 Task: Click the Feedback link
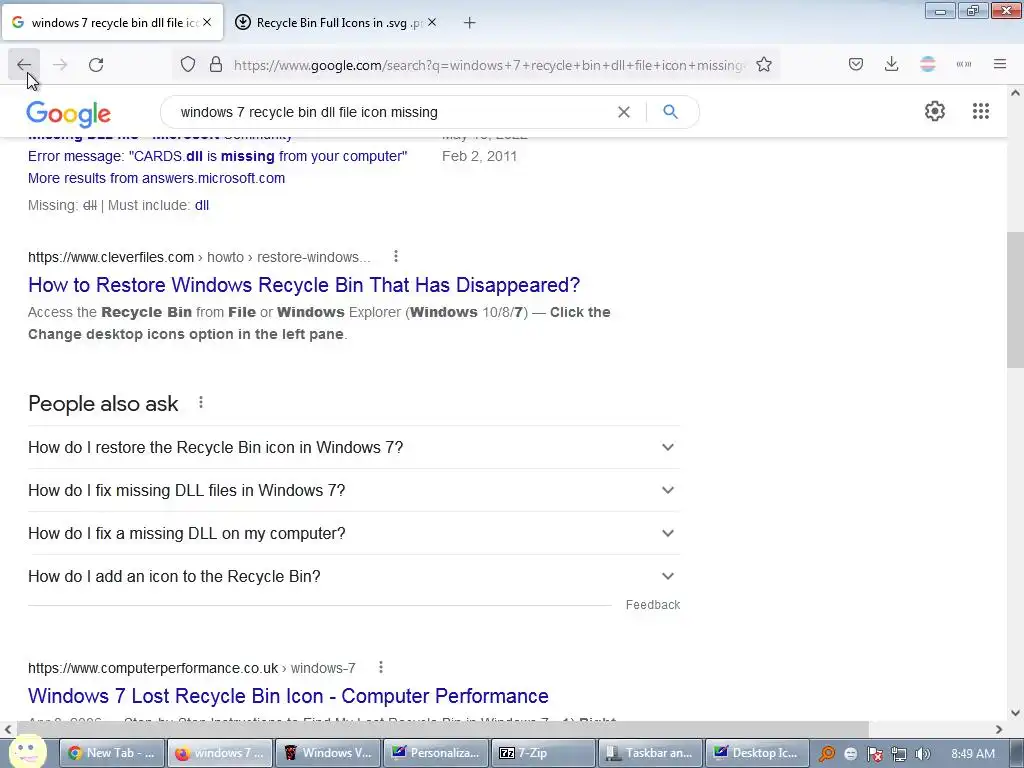pos(652,605)
